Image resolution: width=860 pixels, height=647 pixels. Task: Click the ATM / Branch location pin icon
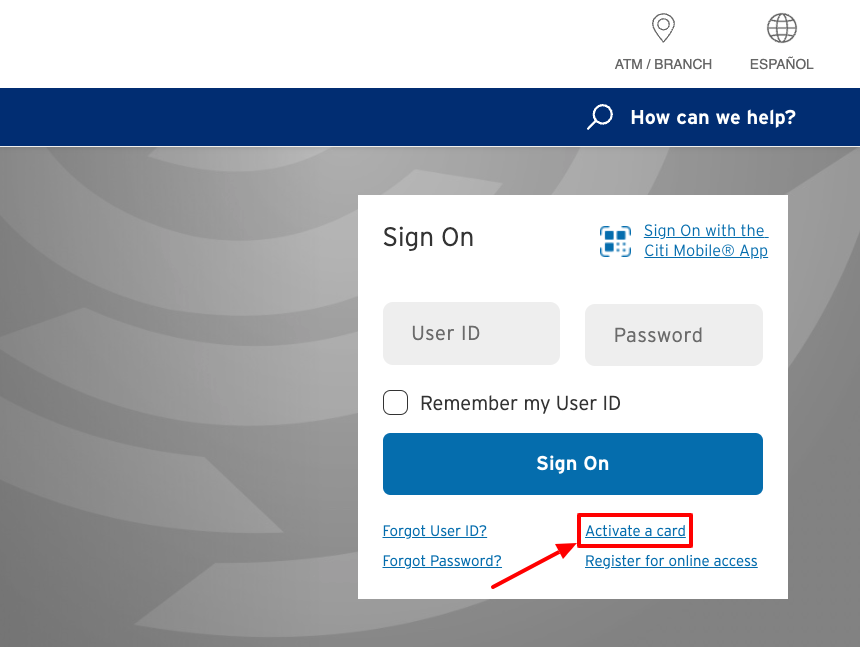pyautogui.click(x=663, y=28)
